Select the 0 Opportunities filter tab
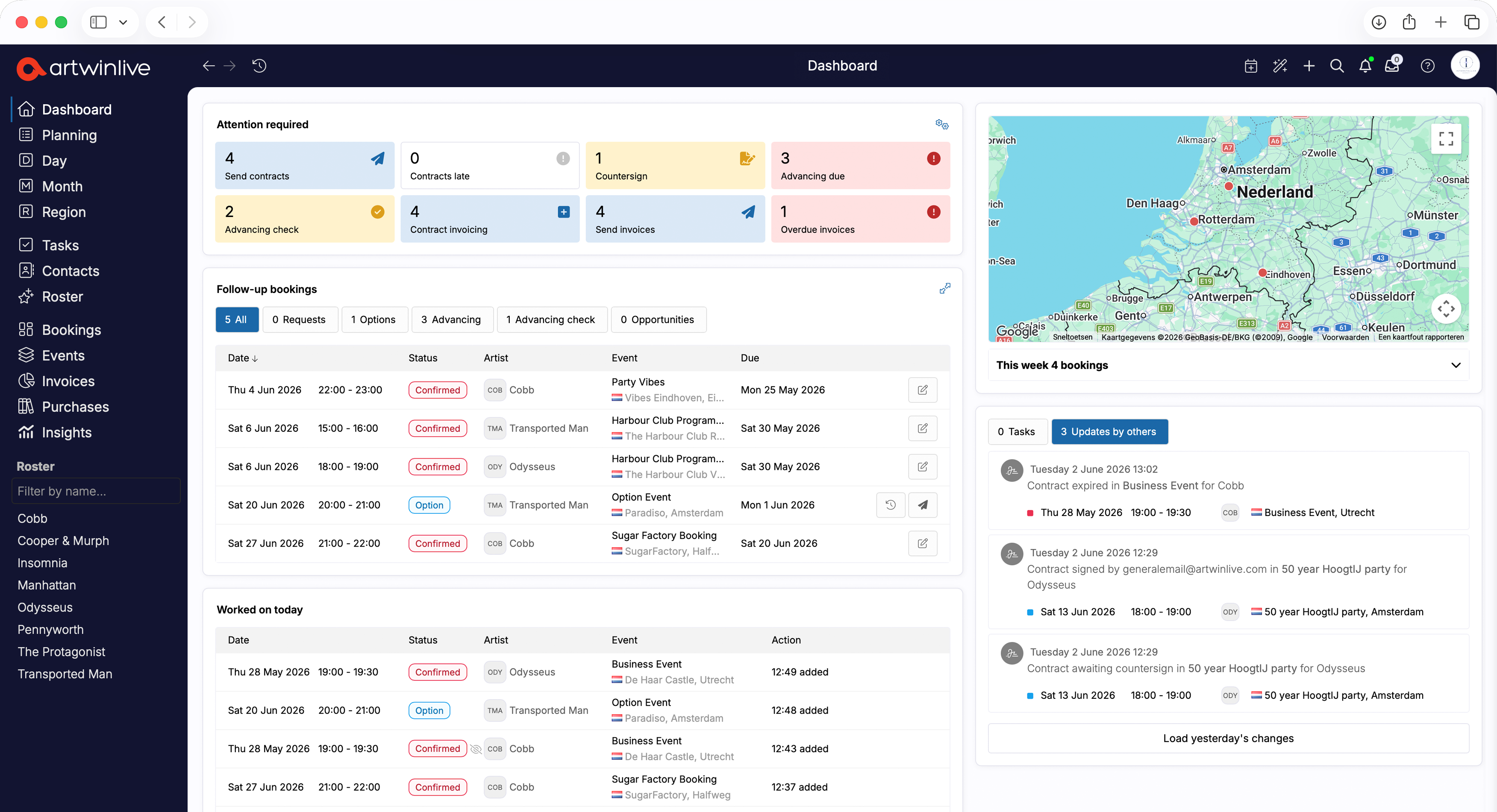The width and height of the screenshot is (1497, 812). click(659, 320)
